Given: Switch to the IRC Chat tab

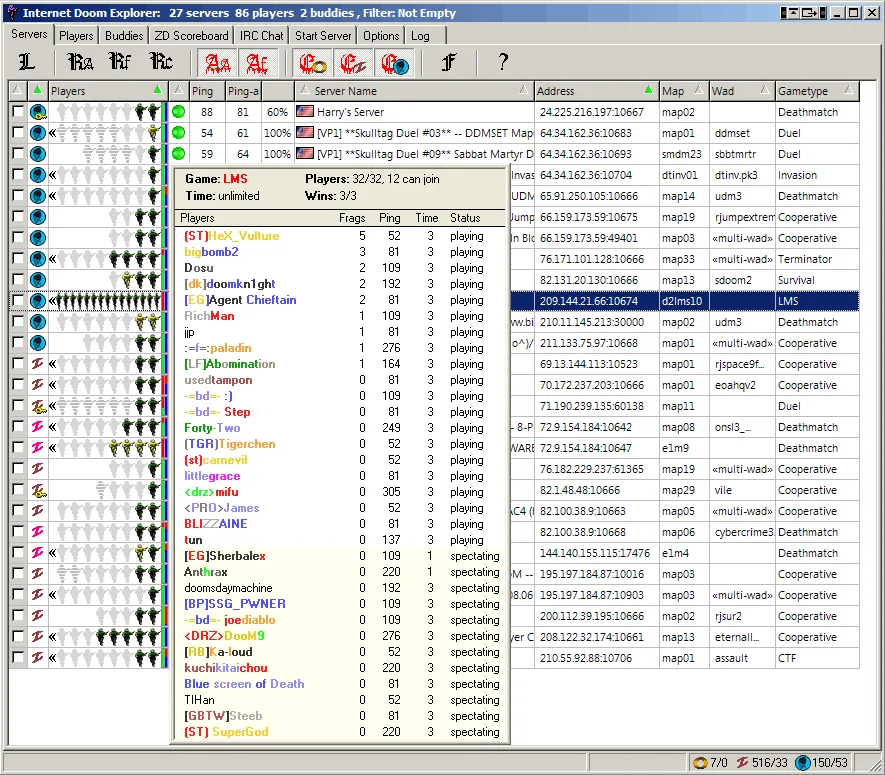Looking at the screenshot, I should click(262, 36).
